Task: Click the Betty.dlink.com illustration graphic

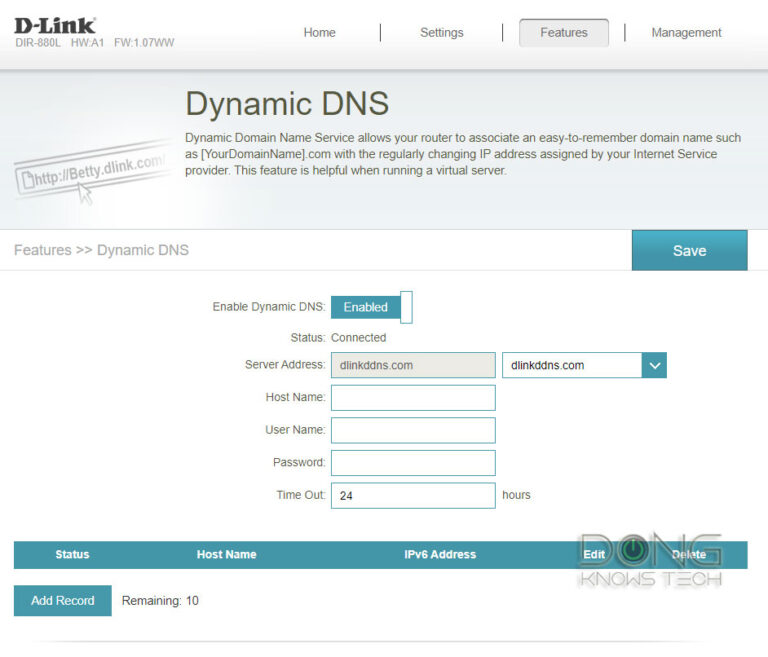Action: pos(91,172)
